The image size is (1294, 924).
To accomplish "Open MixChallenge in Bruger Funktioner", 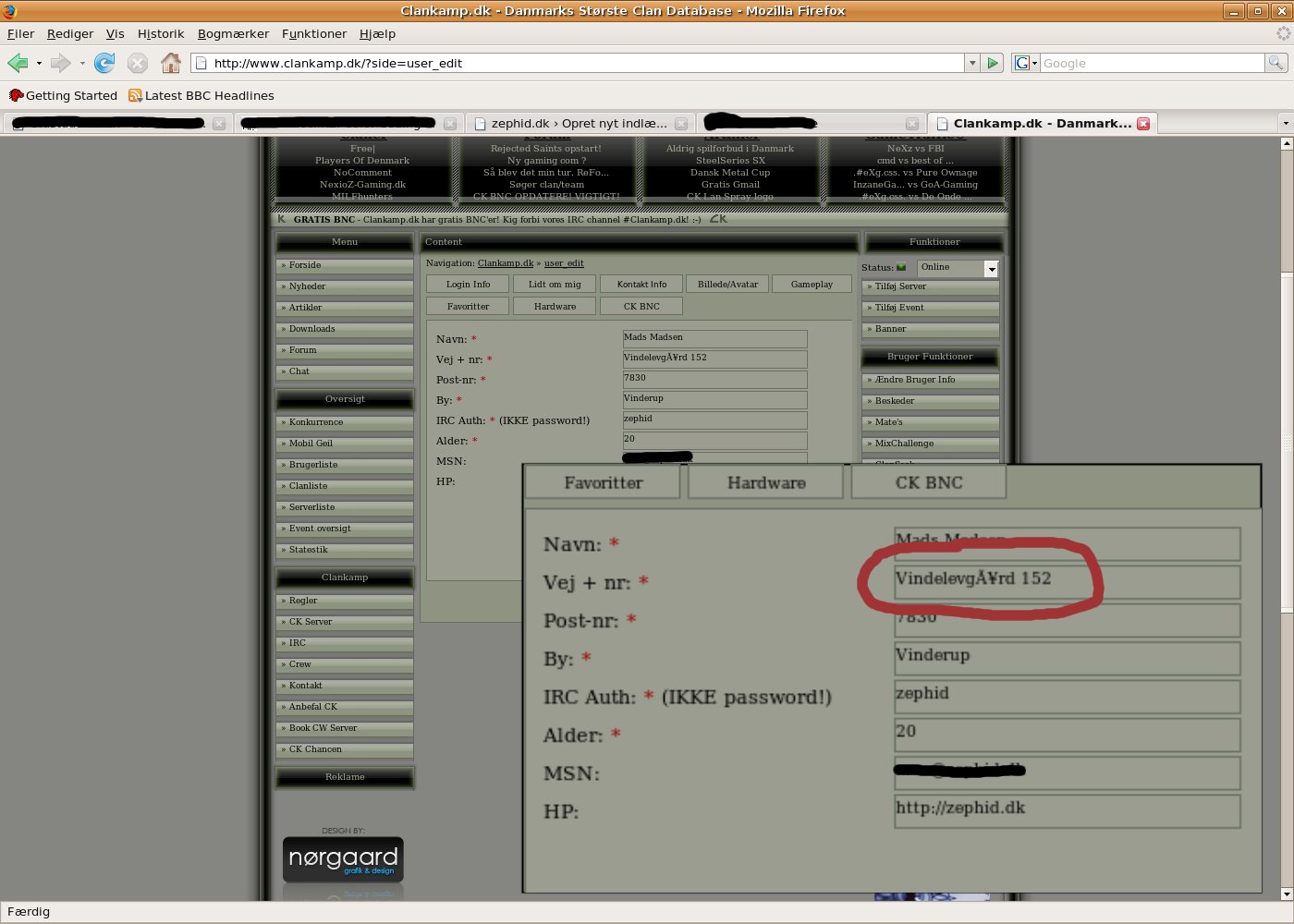I will click(x=931, y=444).
